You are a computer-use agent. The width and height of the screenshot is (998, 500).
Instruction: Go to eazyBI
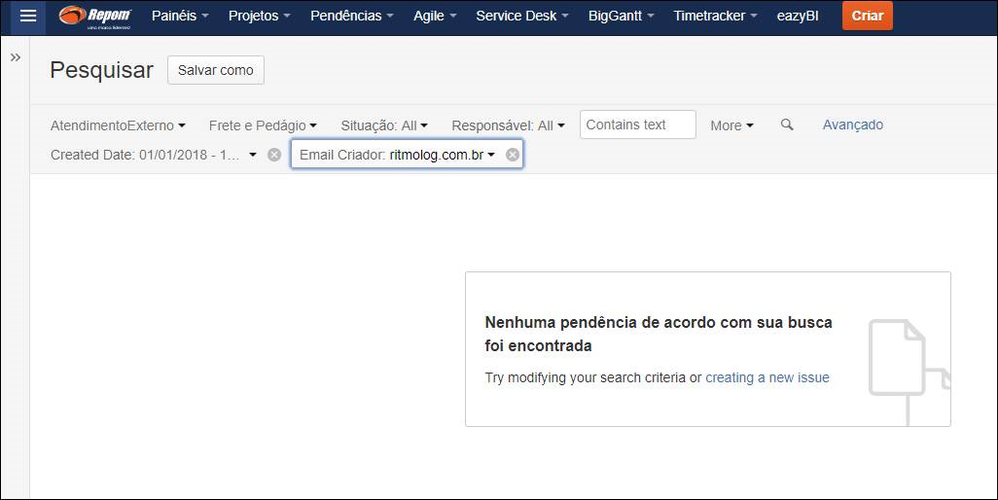(x=798, y=16)
